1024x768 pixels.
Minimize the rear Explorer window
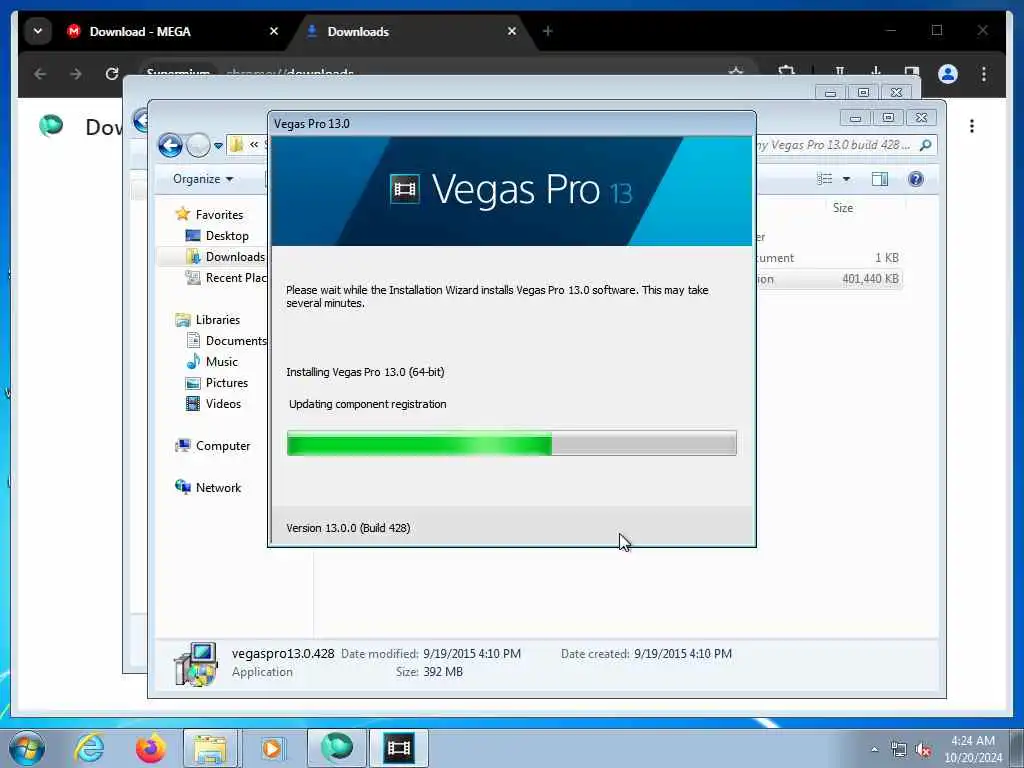point(830,93)
